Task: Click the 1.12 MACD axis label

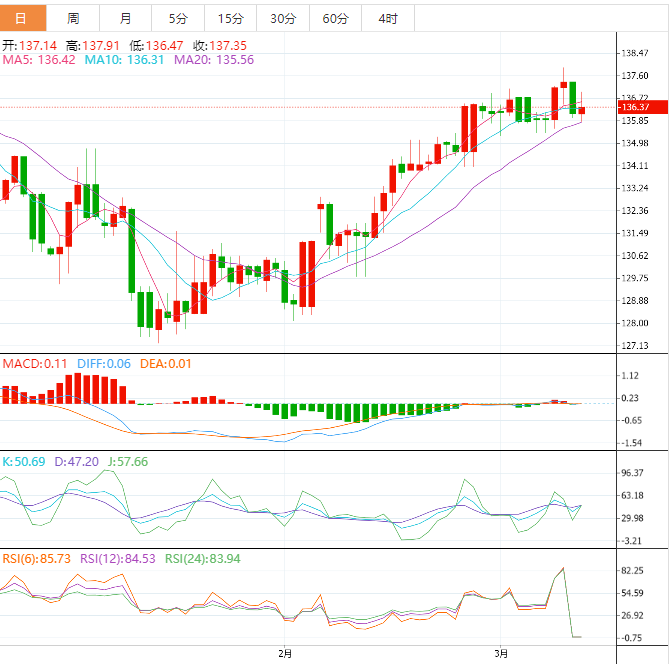Action: pos(630,376)
